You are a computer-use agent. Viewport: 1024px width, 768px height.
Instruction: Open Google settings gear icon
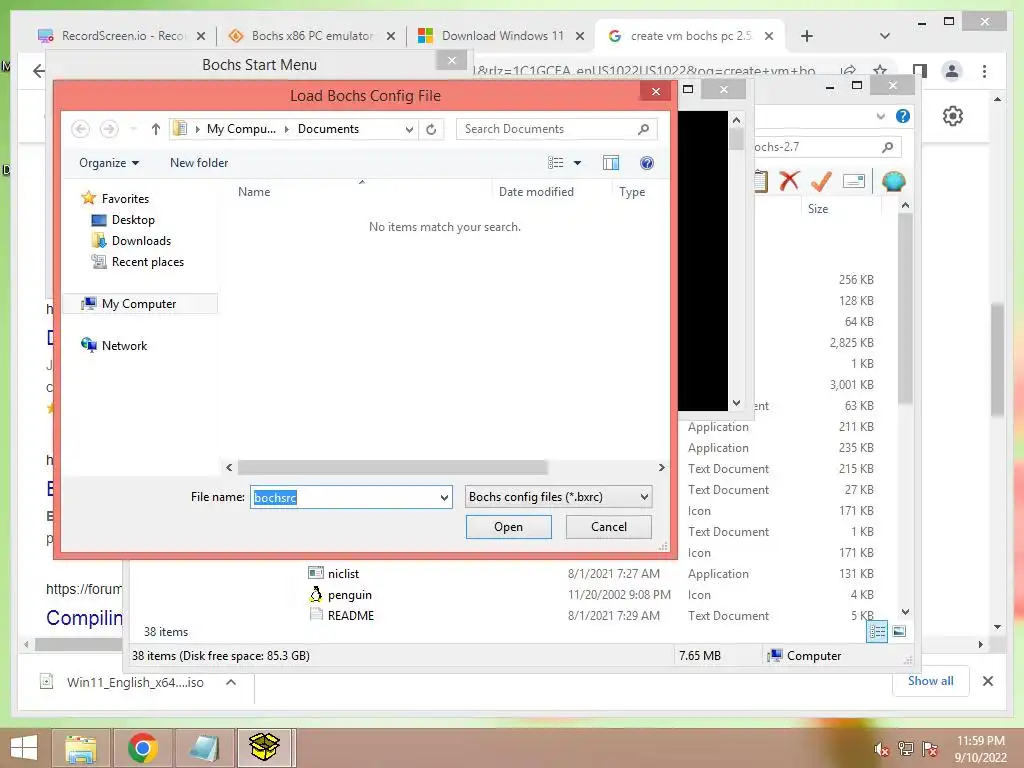(953, 116)
